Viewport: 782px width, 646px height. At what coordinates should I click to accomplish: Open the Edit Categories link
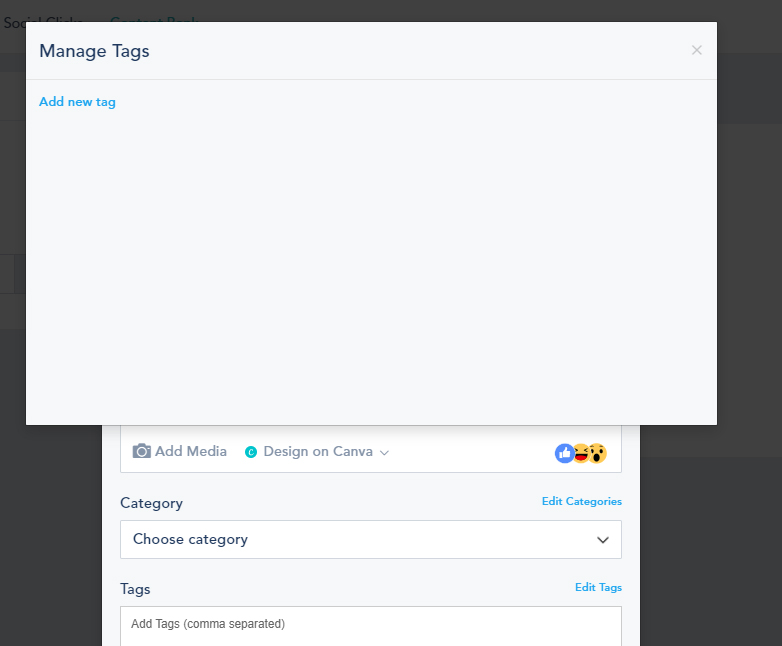point(581,502)
